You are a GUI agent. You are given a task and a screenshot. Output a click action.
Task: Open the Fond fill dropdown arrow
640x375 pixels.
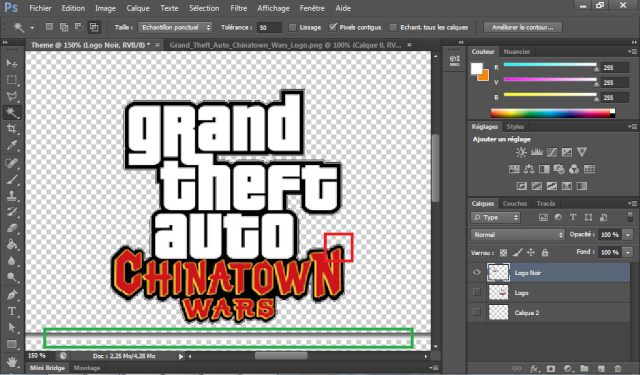click(628, 253)
